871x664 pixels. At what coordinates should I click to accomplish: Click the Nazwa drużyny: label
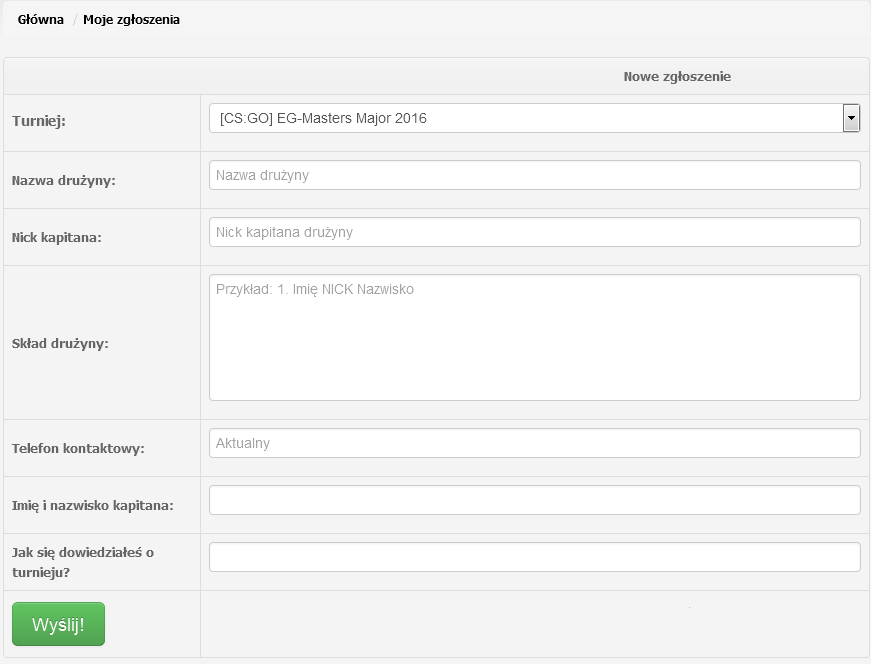64,181
